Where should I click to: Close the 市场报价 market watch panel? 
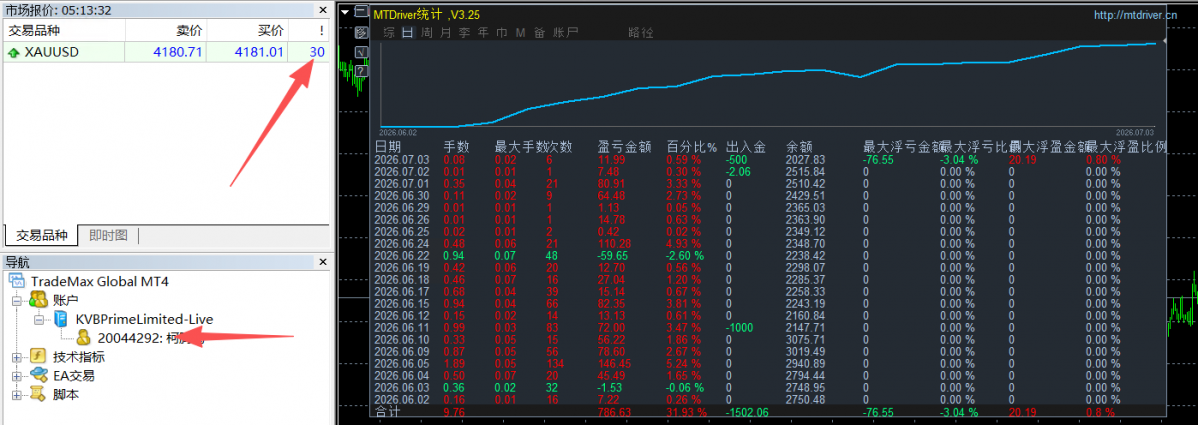point(324,9)
